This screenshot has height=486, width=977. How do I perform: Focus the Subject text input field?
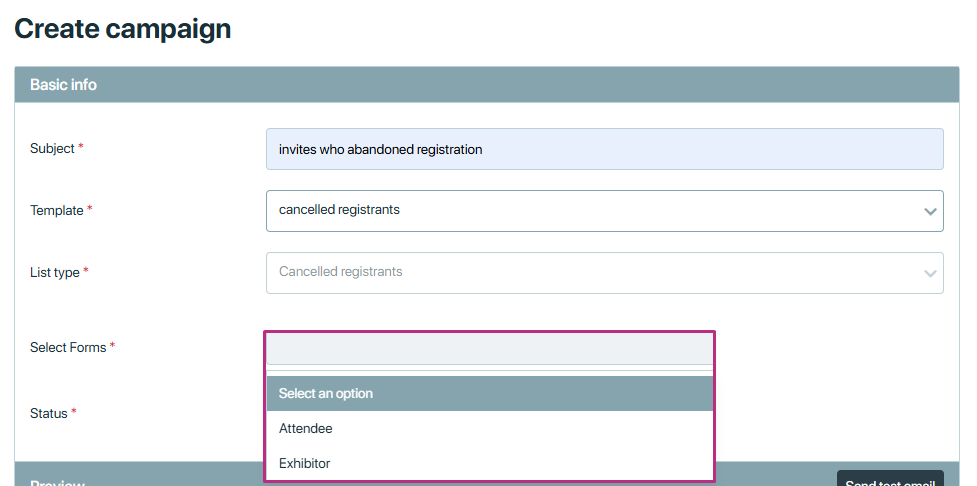tap(604, 149)
